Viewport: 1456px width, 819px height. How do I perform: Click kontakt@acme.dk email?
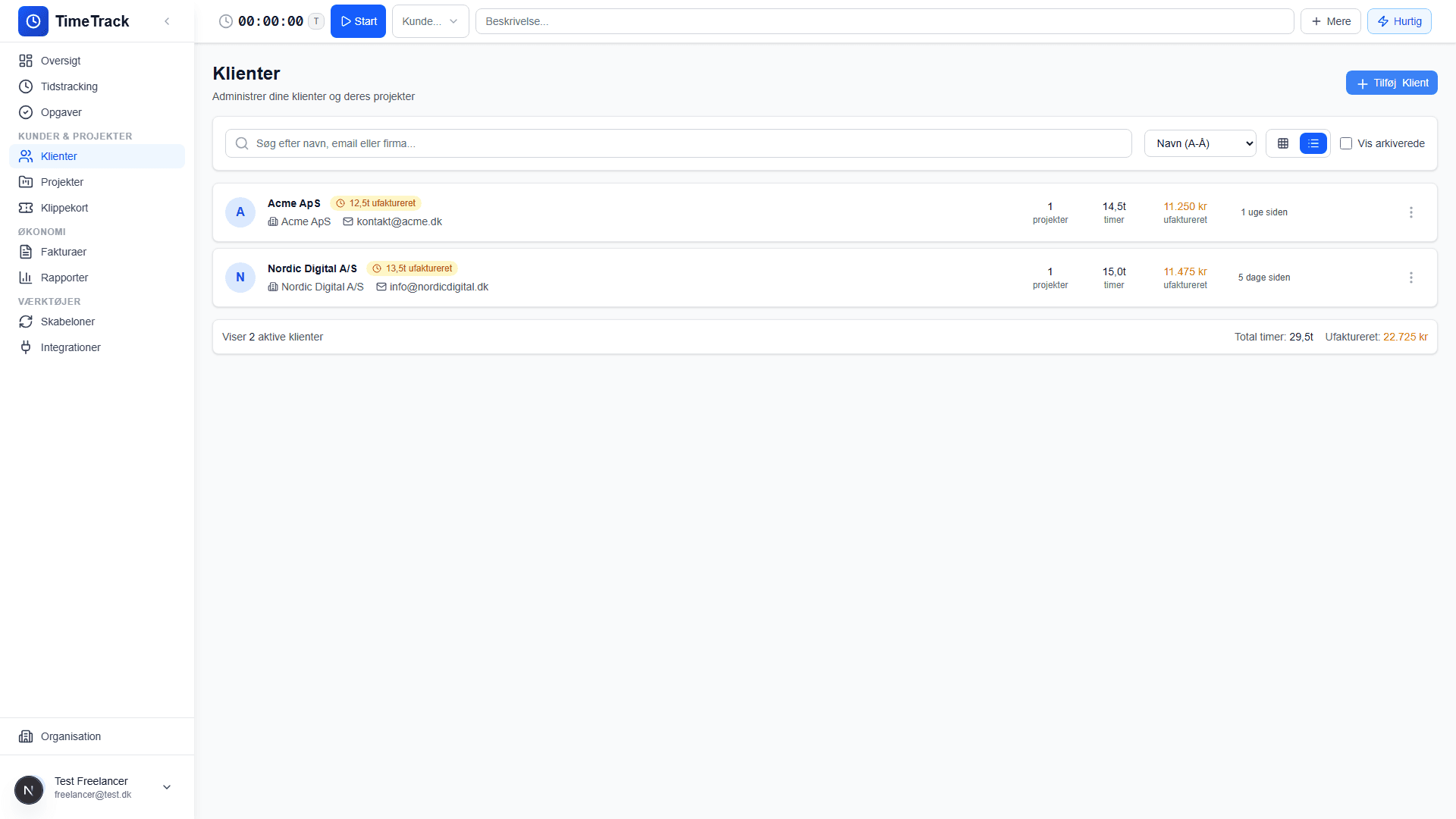coord(399,221)
